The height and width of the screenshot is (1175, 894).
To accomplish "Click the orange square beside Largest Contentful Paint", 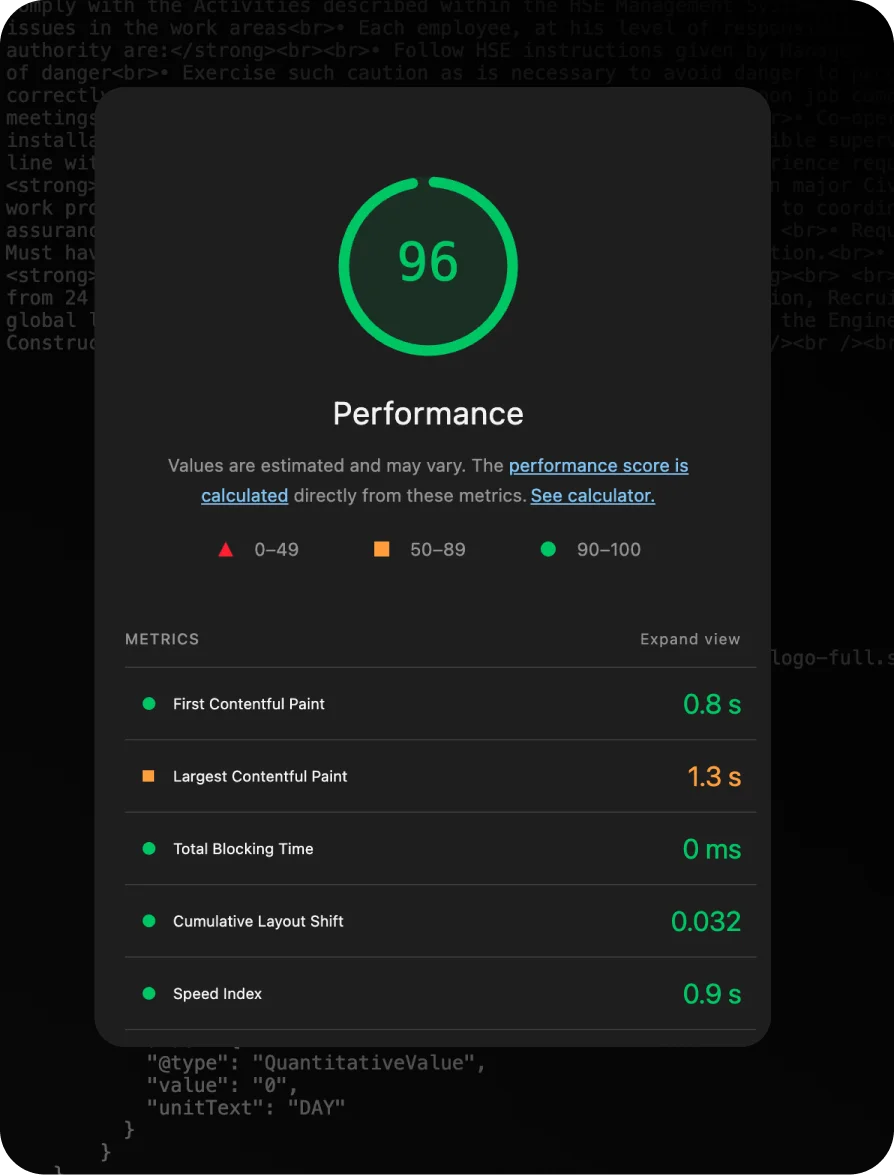I will pos(149,776).
